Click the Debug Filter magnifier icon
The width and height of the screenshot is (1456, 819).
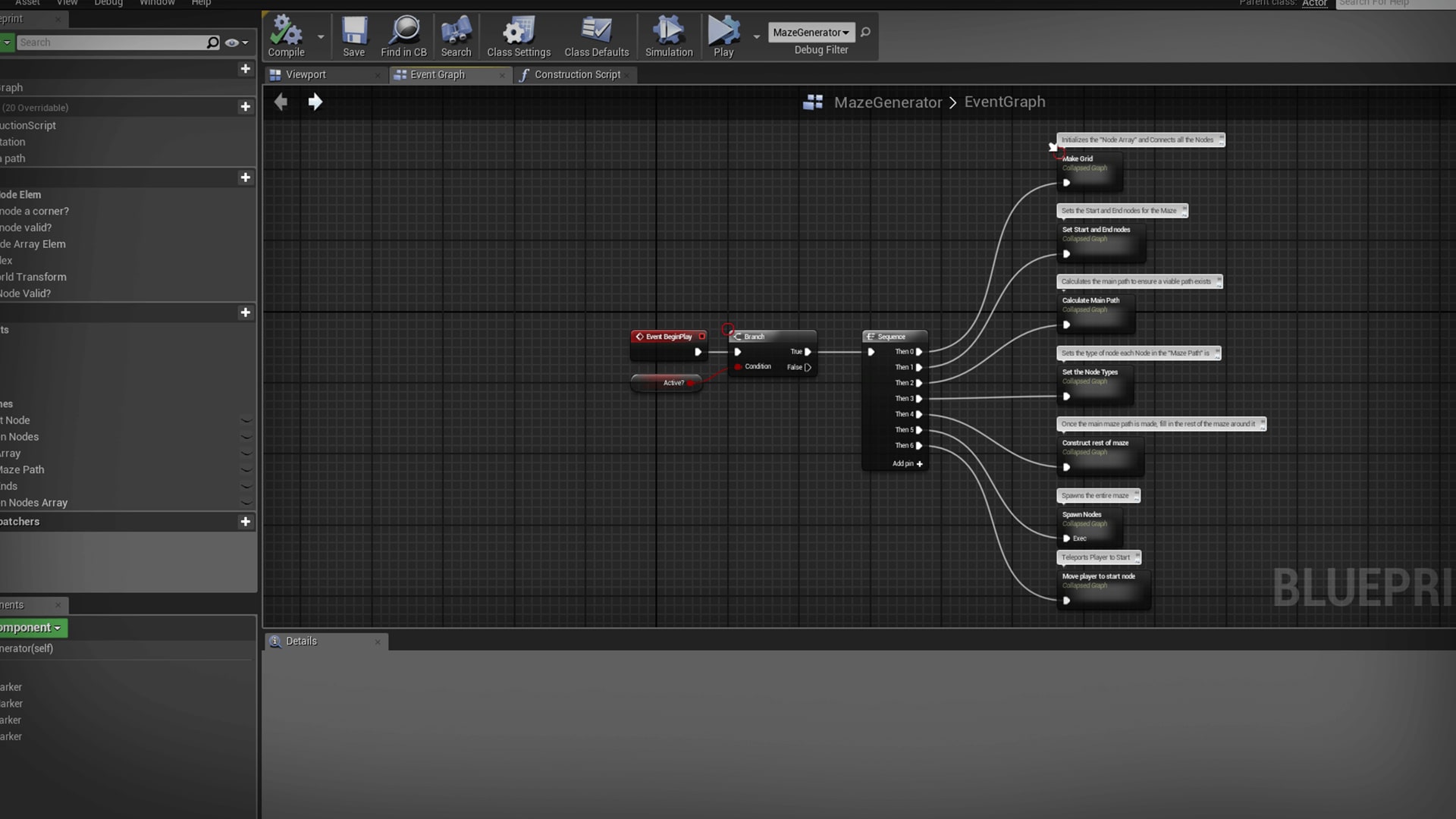point(865,32)
